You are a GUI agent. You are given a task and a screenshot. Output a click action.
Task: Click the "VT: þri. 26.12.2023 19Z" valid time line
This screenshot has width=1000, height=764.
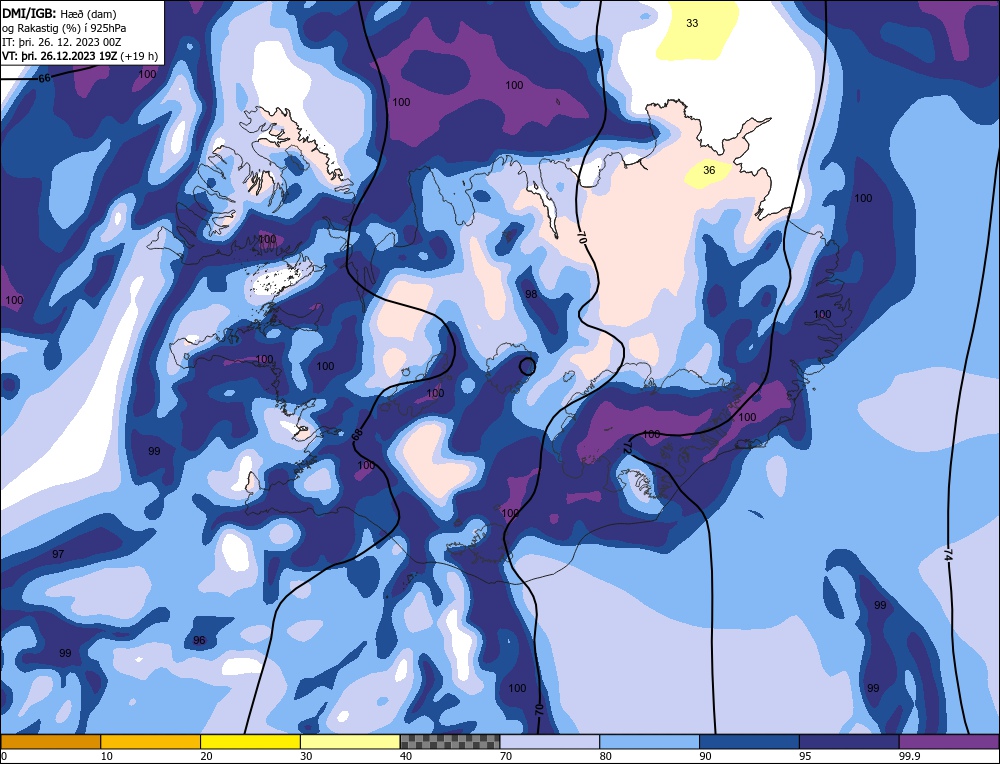(80, 55)
